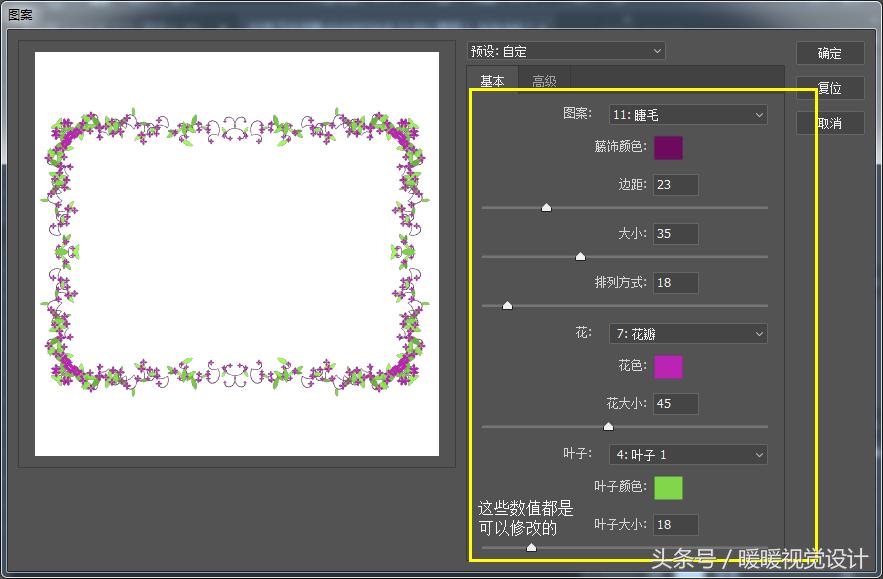Move the 花大小 flower size slider

pos(608,425)
